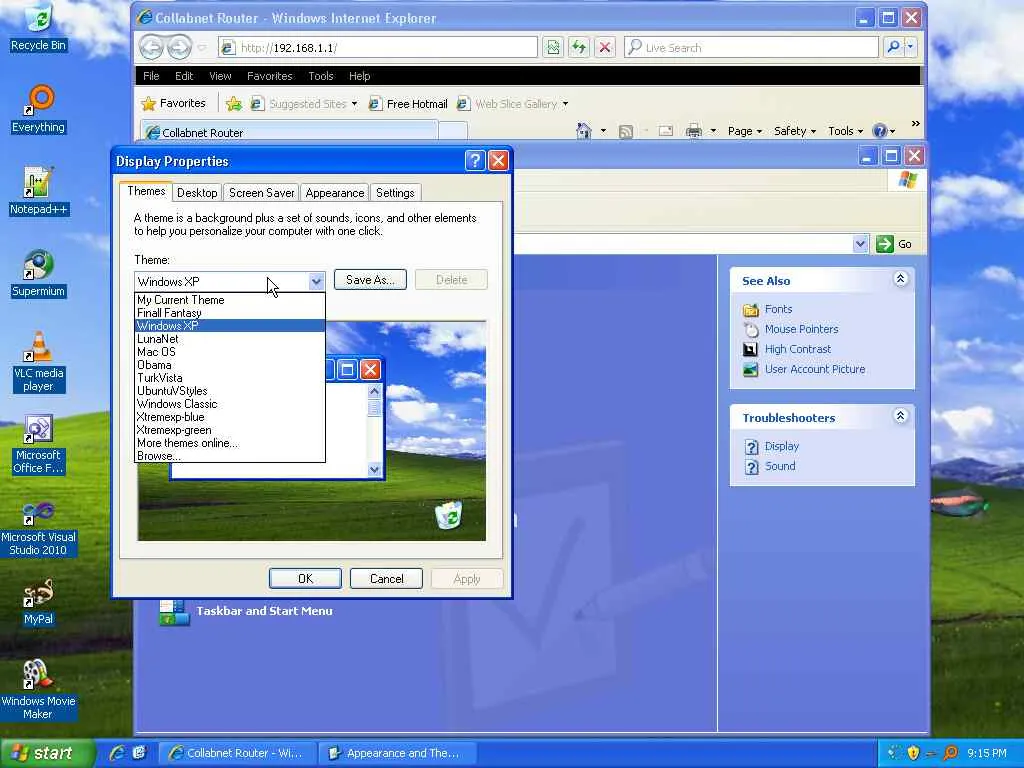Viewport: 1024px width, 768px height.
Task: Launch Notepad++ from the desktop
Action: click(x=39, y=191)
